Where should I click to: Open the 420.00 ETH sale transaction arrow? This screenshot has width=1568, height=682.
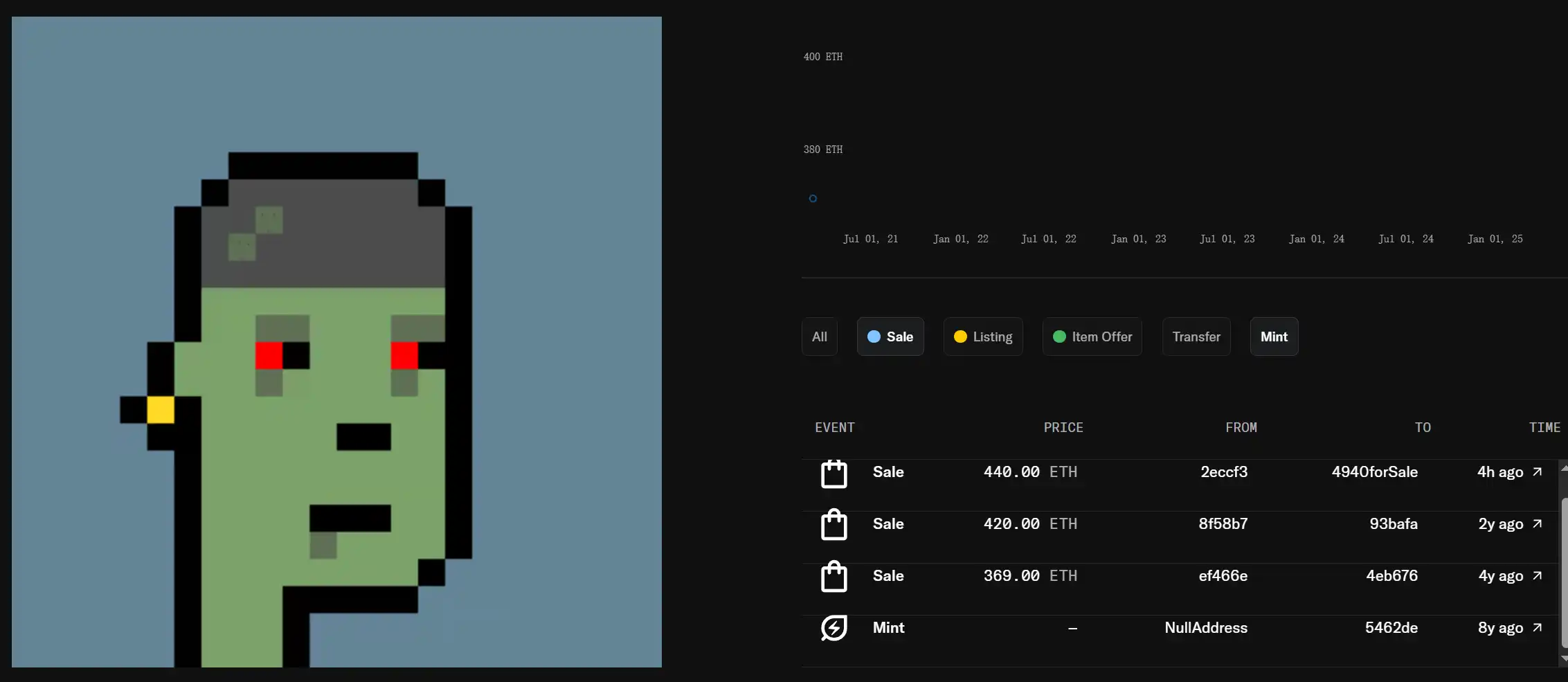pyautogui.click(x=1538, y=524)
